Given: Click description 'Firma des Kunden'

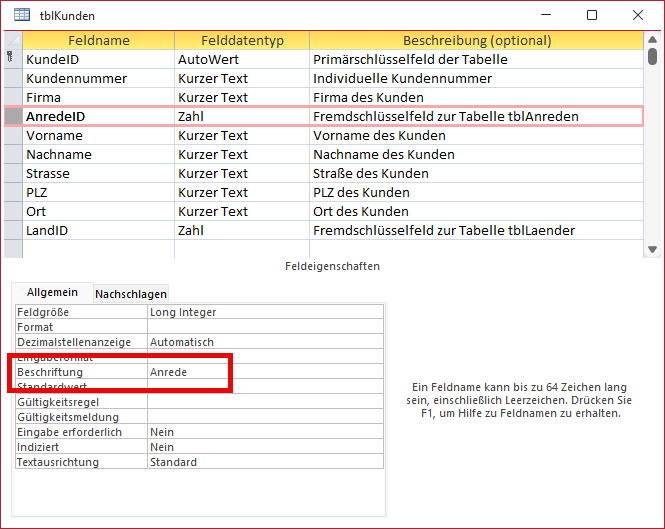Looking at the screenshot, I should tap(368, 98).
